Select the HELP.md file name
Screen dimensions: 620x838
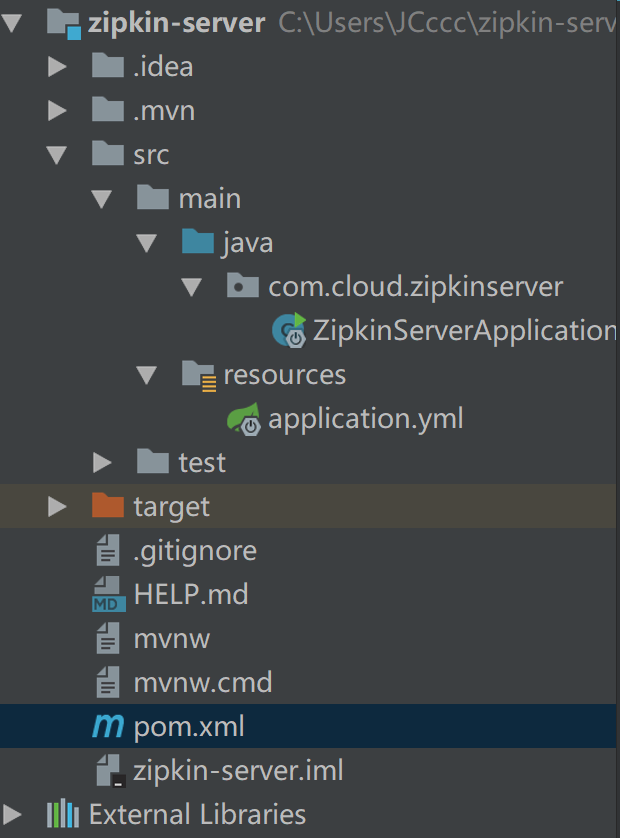pyautogui.click(x=191, y=594)
